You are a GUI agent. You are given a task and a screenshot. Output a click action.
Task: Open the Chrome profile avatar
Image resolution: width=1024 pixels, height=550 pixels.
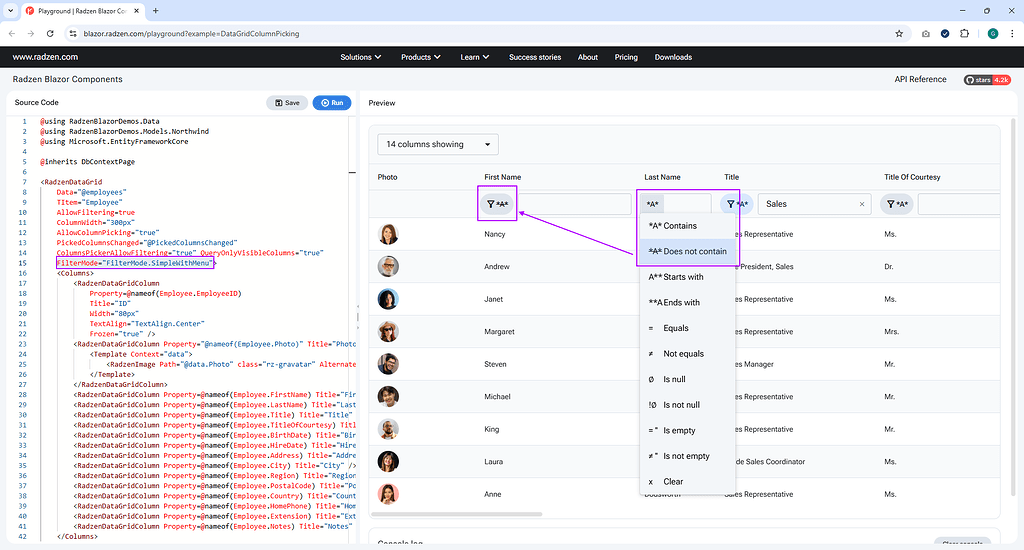[x=993, y=33]
